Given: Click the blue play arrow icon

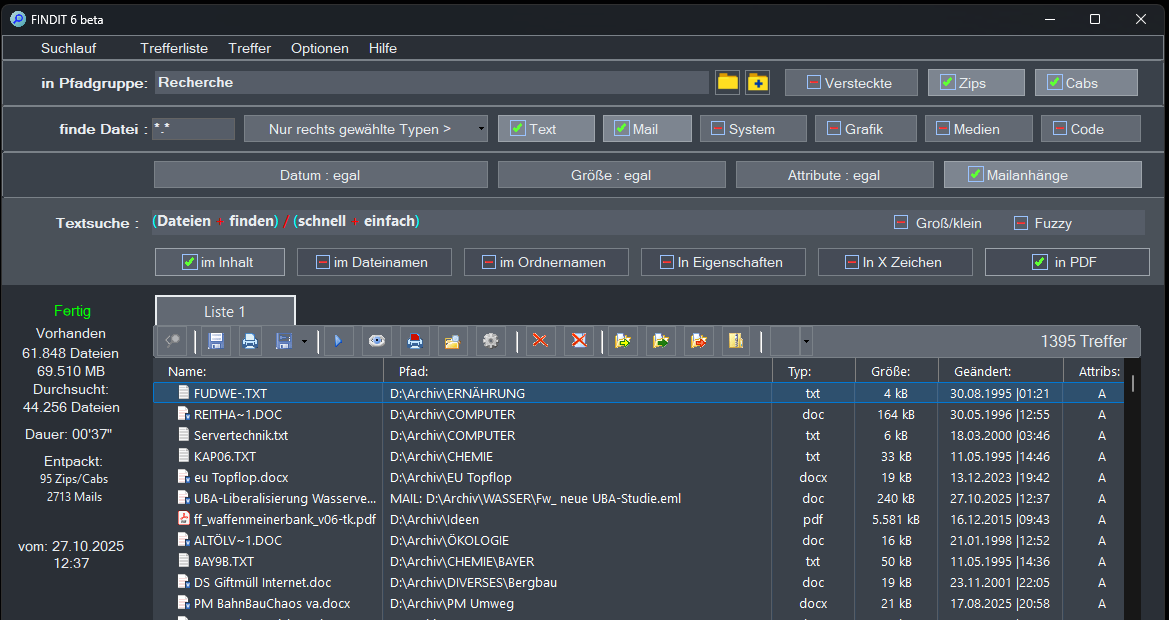Looking at the screenshot, I should [338, 341].
